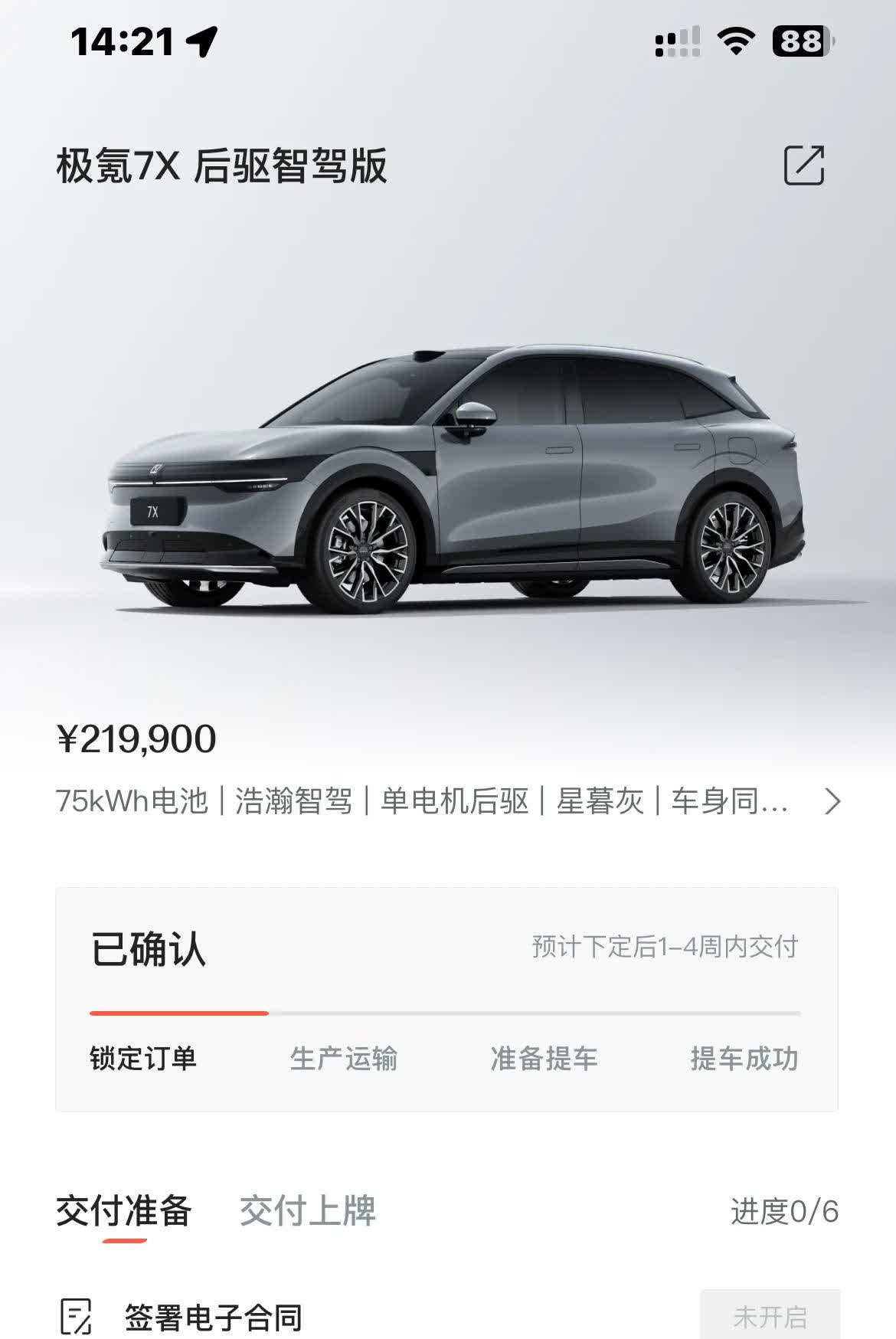Tap the share icon beside car title
Screen dimensions: 896x1339
(804, 165)
